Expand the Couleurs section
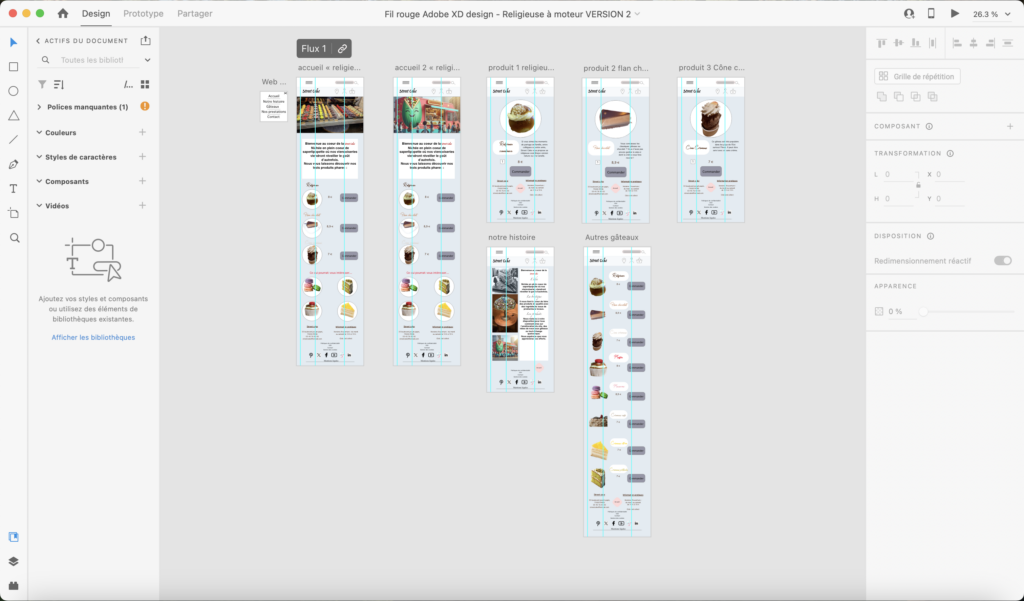The width and height of the screenshot is (1024, 601). pos(39,132)
